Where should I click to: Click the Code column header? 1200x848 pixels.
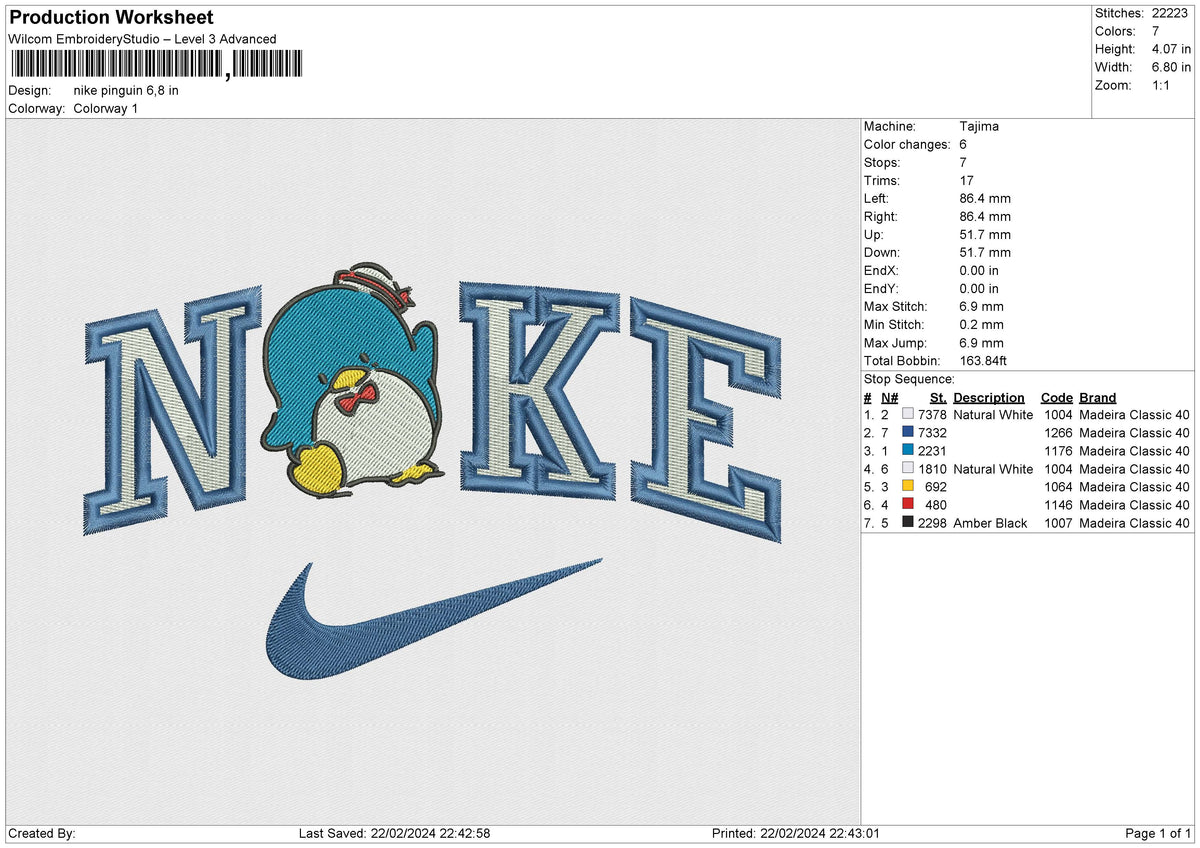pos(1056,397)
